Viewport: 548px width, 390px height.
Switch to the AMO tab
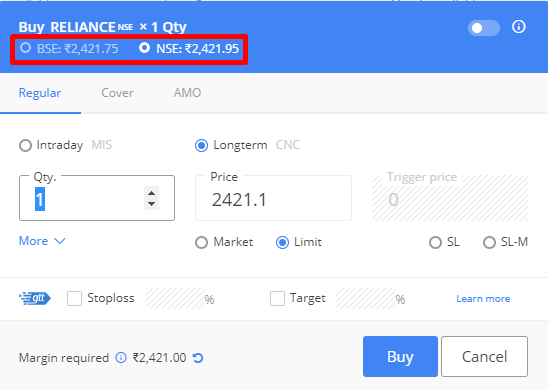pyautogui.click(x=187, y=93)
